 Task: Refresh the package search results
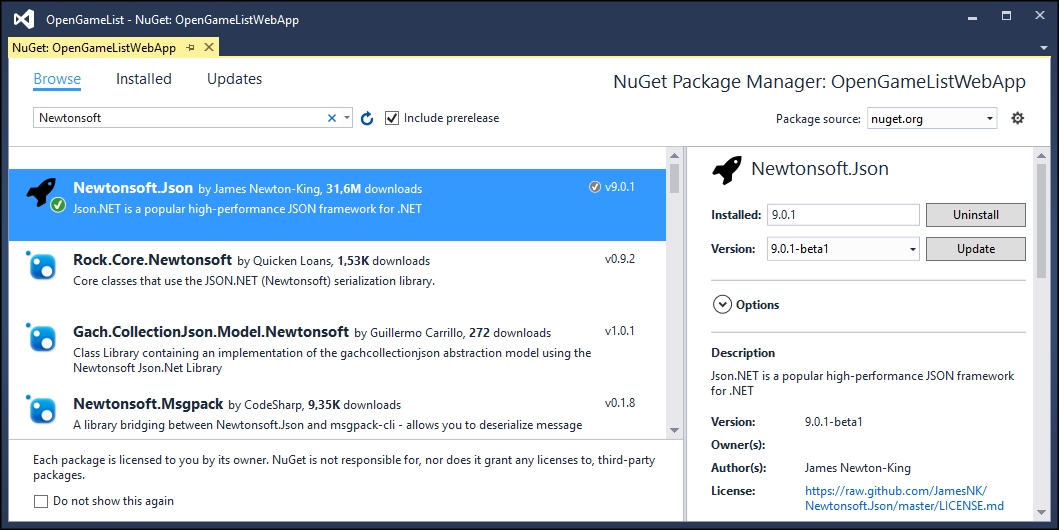point(367,118)
